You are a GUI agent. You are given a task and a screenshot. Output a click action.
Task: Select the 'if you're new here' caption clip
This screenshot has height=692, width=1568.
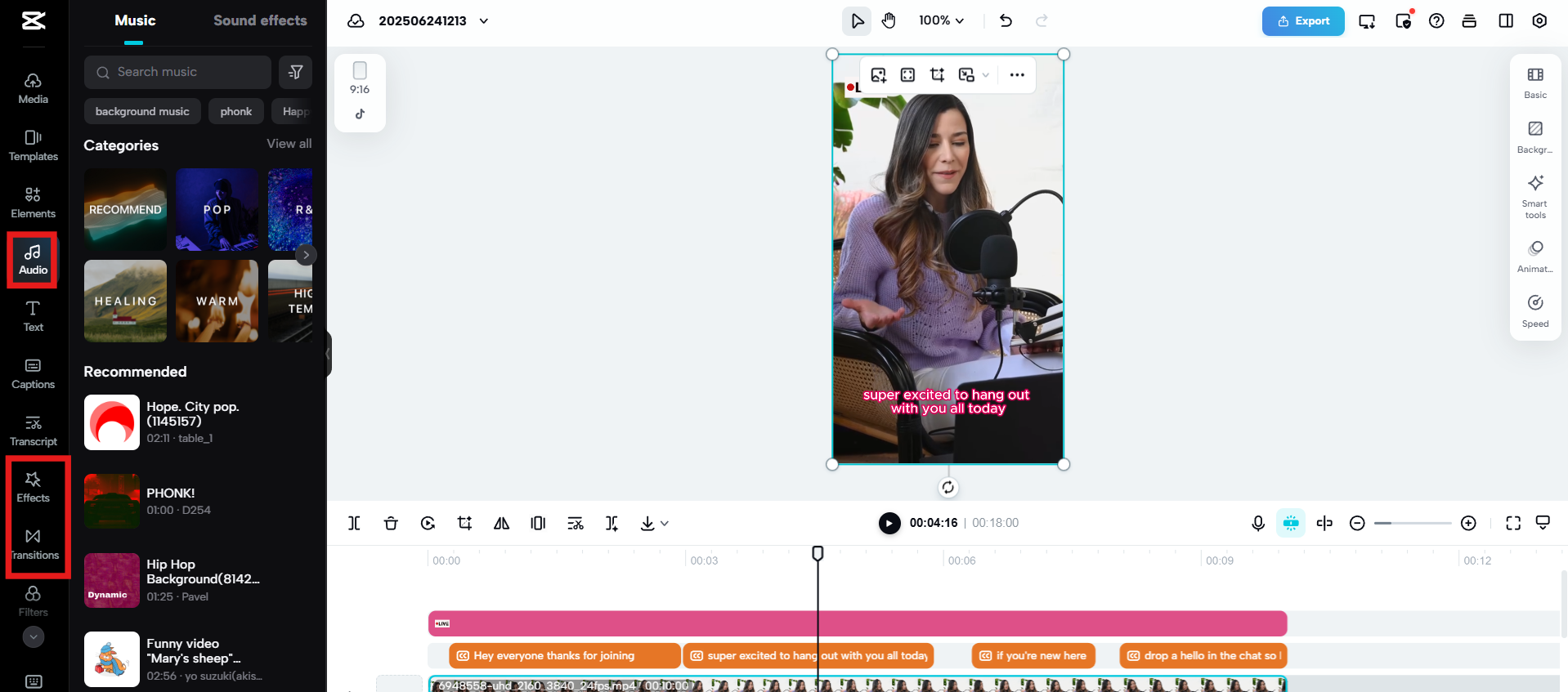(1033, 655)
